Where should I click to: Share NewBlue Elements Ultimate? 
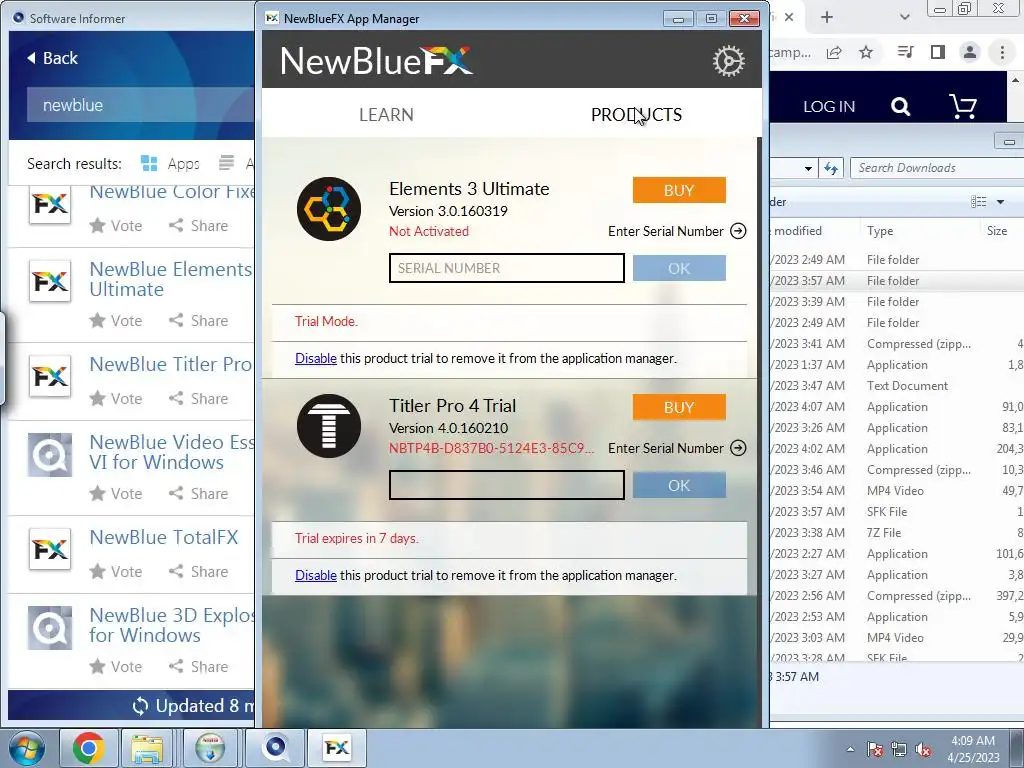199,321
